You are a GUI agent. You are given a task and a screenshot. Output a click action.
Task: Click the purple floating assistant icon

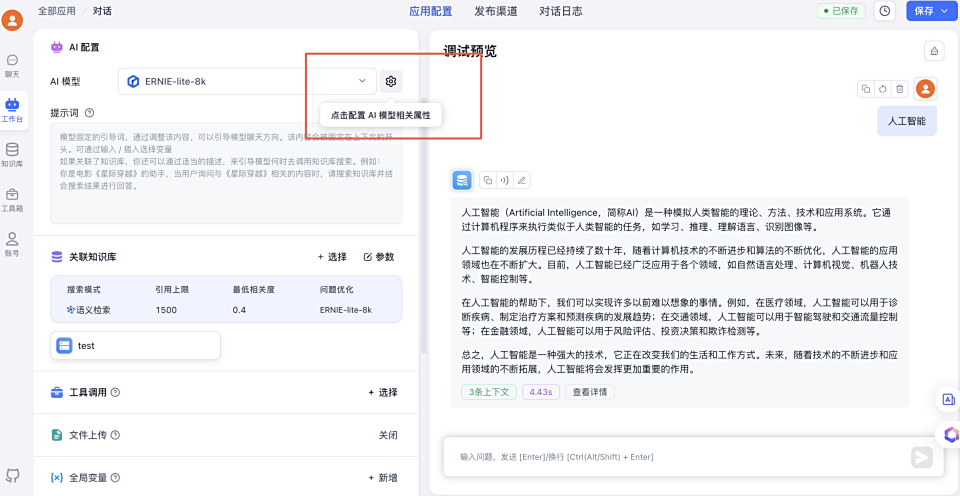[x=950, y=435]
